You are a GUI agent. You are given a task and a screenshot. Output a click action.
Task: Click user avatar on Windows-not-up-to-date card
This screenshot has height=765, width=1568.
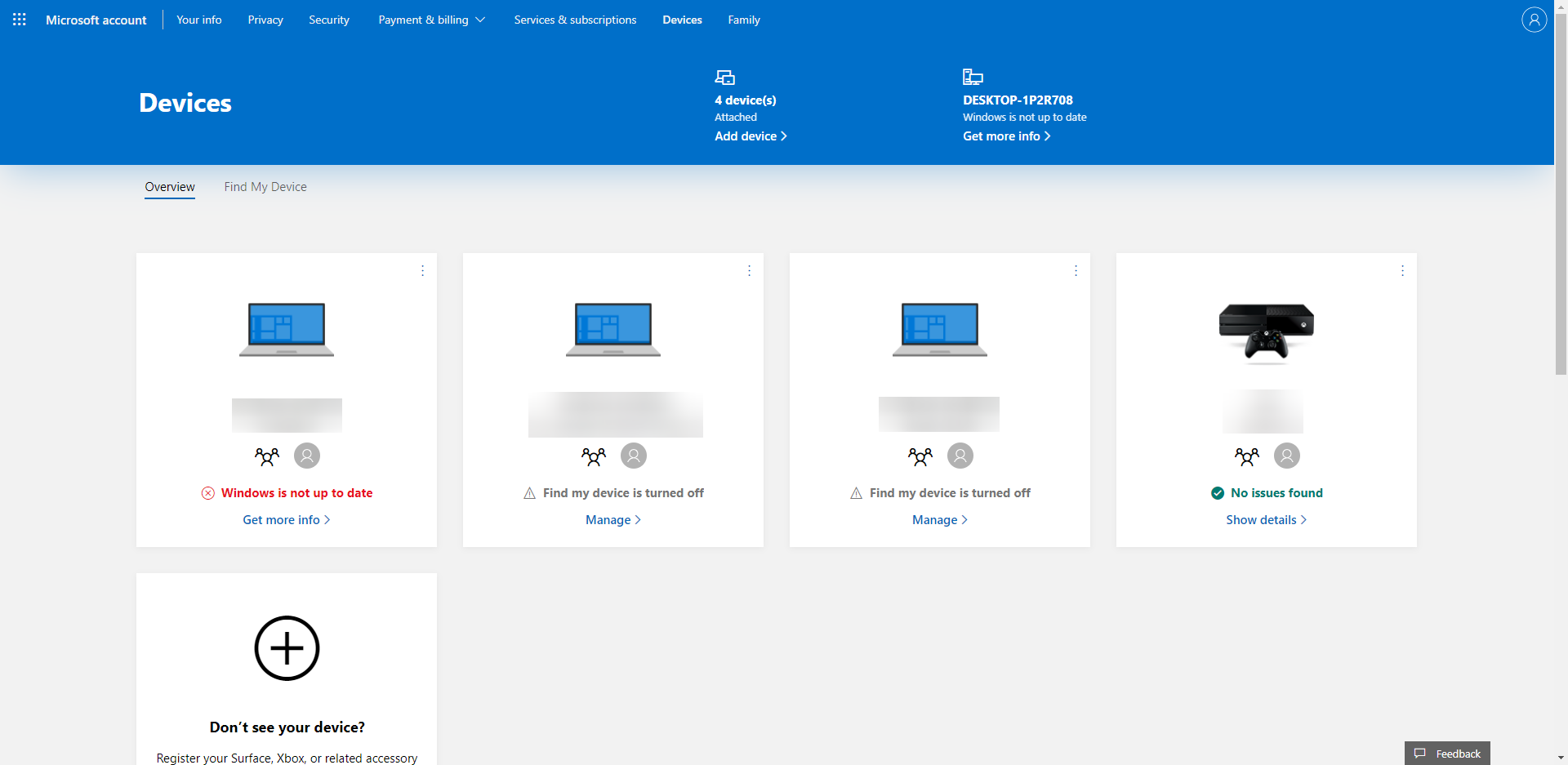(307, 456)
